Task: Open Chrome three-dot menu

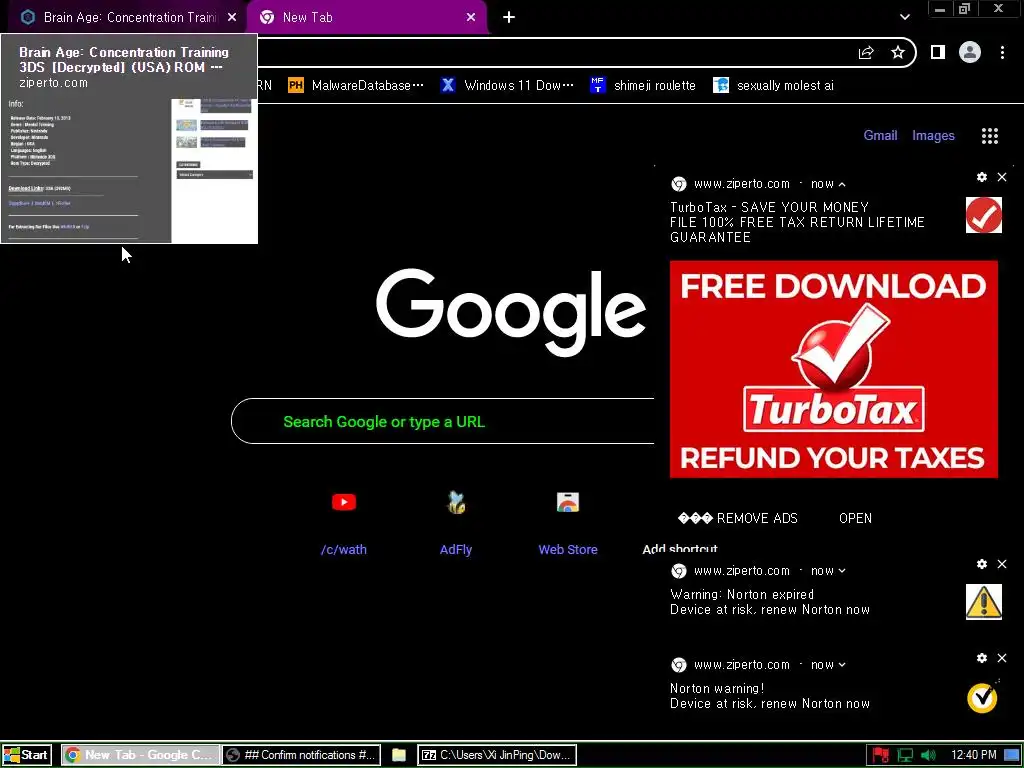Action: click(x=1002, y=52)
